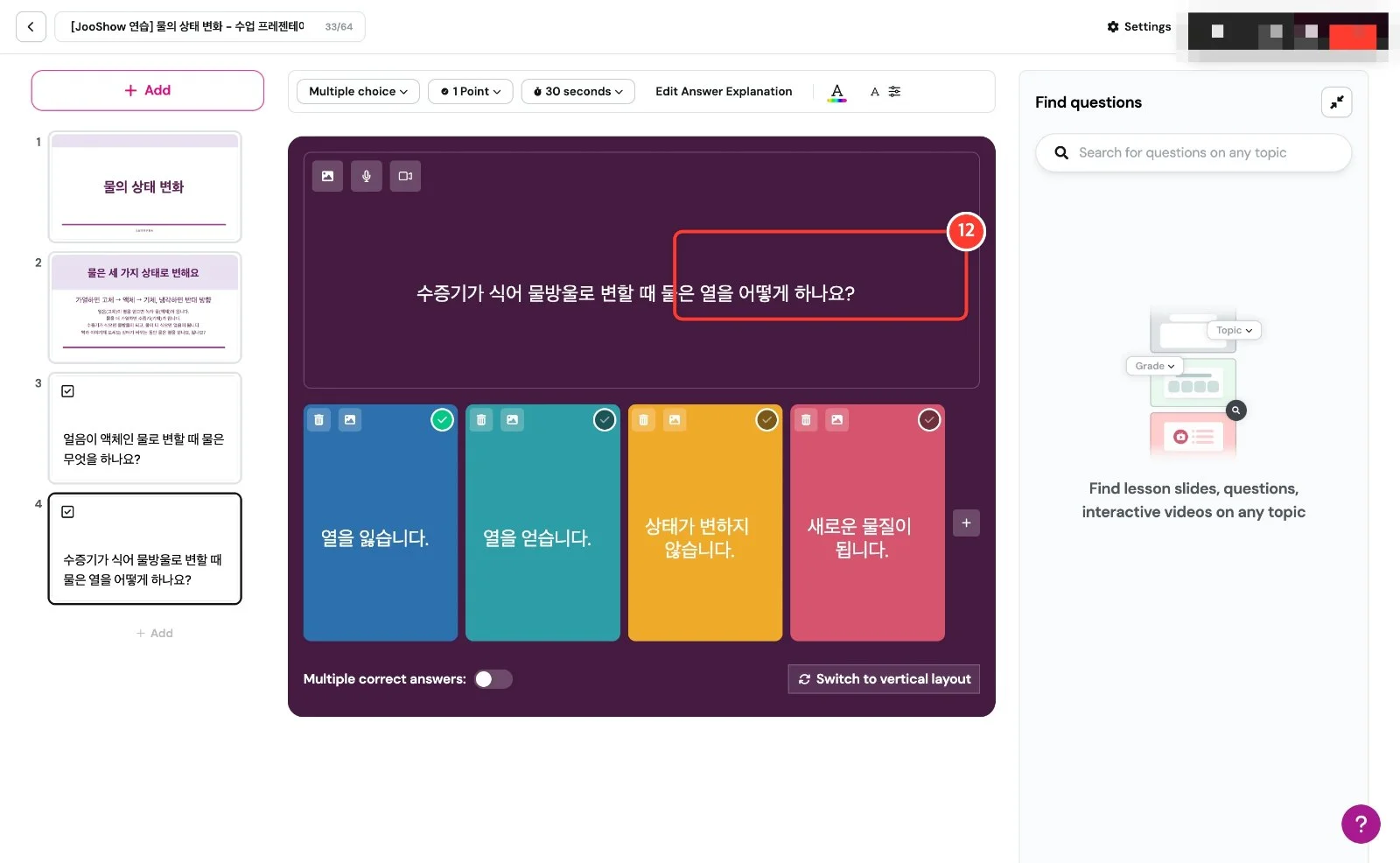Add image to red answer '새로운 물질이 됩니다.'
Screen dimensions: 1400x863
(x=837, y=420)
